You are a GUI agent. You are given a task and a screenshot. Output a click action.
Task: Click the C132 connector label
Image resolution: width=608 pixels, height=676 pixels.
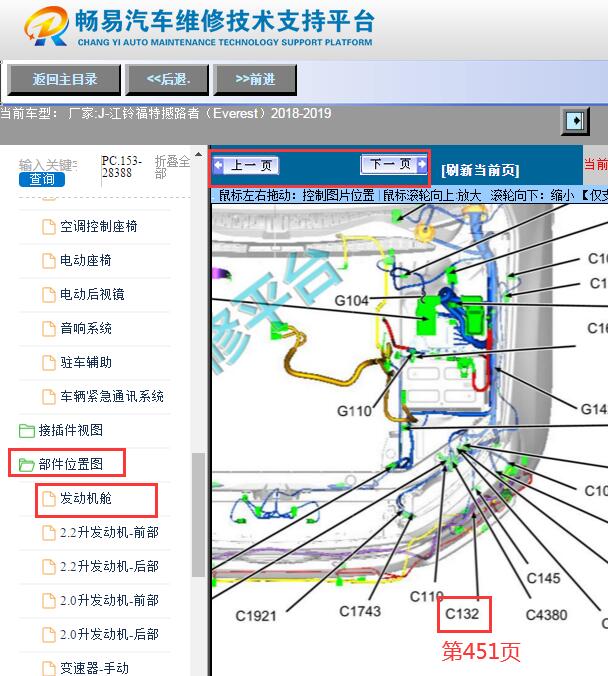tap(462, 614)
